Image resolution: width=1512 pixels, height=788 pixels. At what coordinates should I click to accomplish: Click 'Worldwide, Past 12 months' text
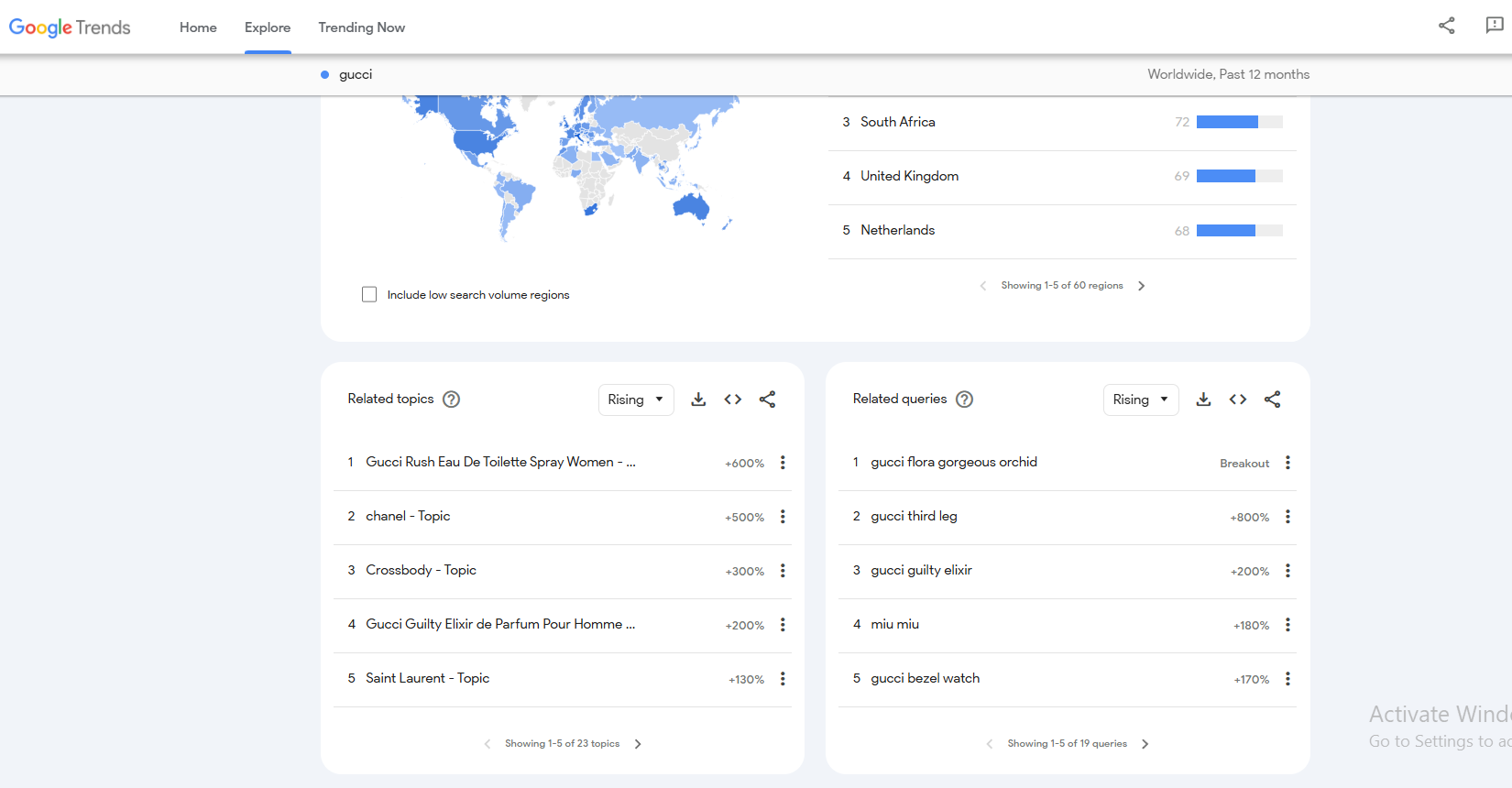pos(1228,74)
